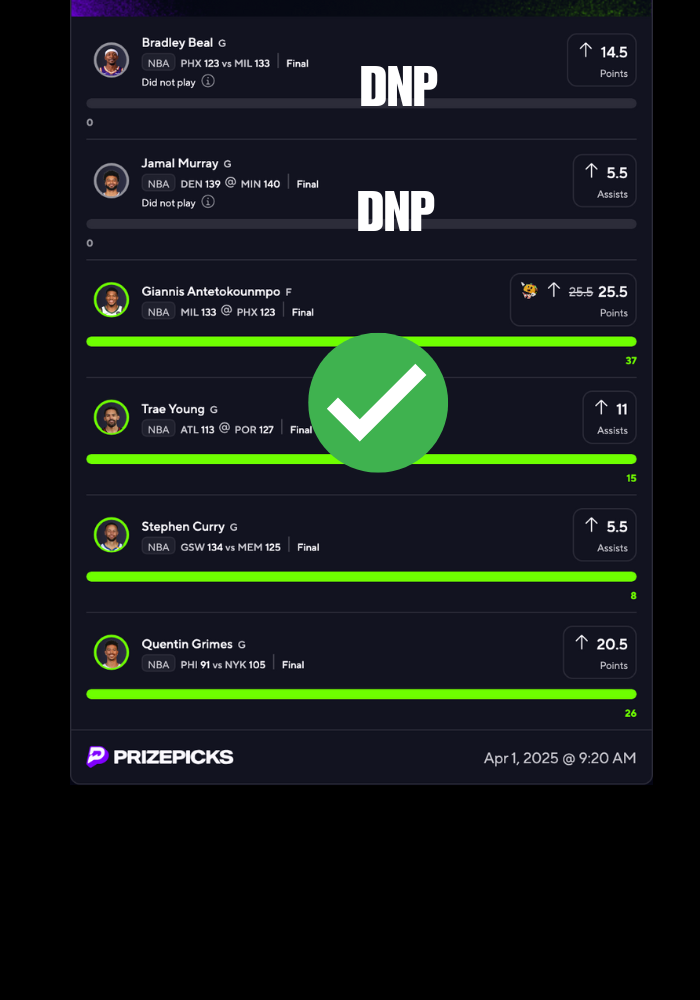
Task: Click Giannis Antetokounmpo's green progress bar
Action: click(361, 341)
